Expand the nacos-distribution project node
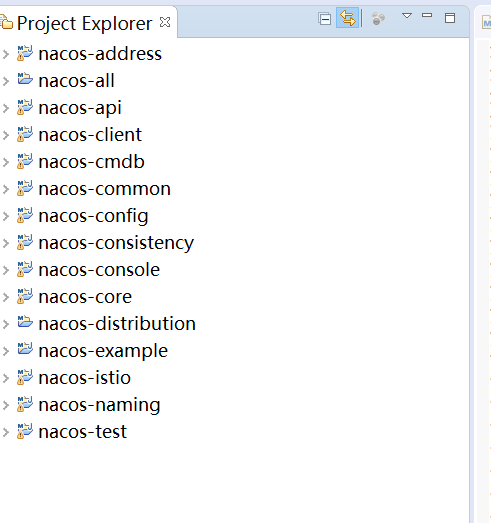Image resolution: width=491 pixels, height=523 pixels. [x=6, y=324]
